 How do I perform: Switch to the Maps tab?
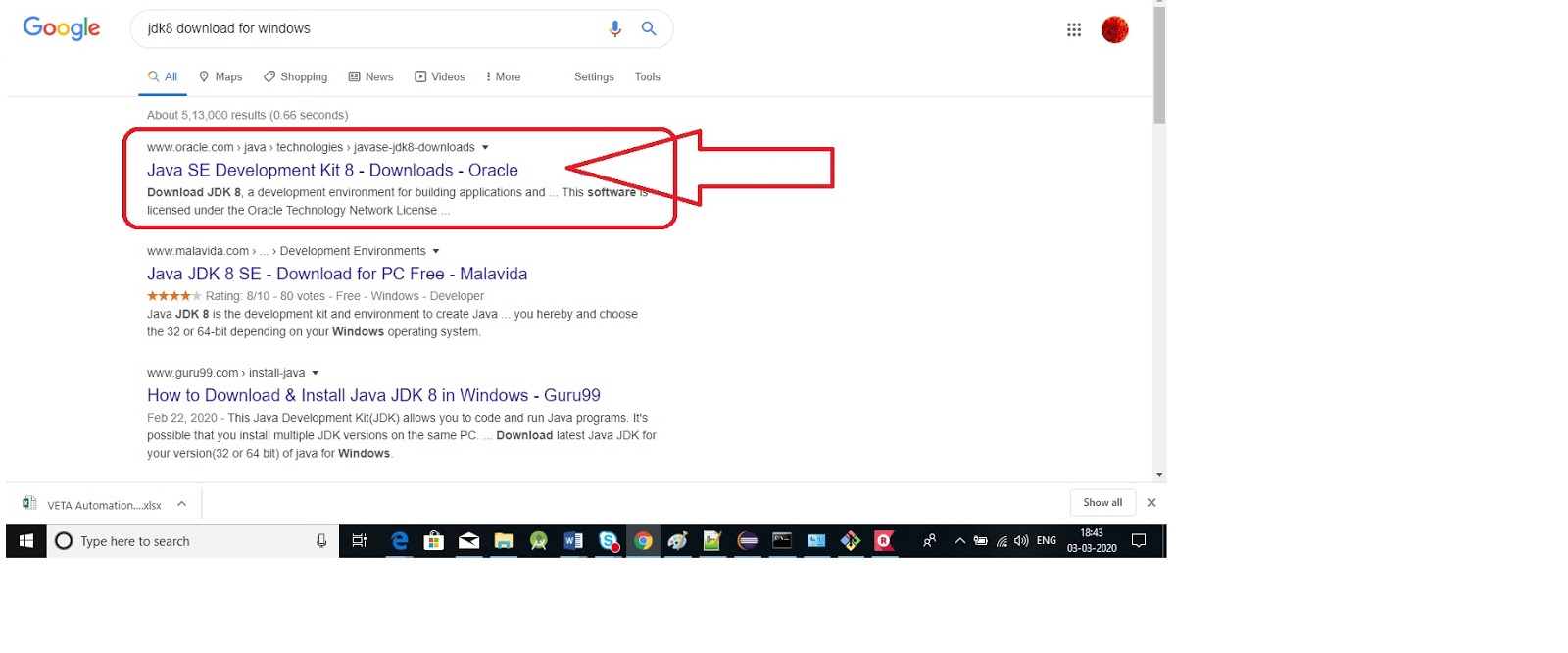[x=220, y=76]
